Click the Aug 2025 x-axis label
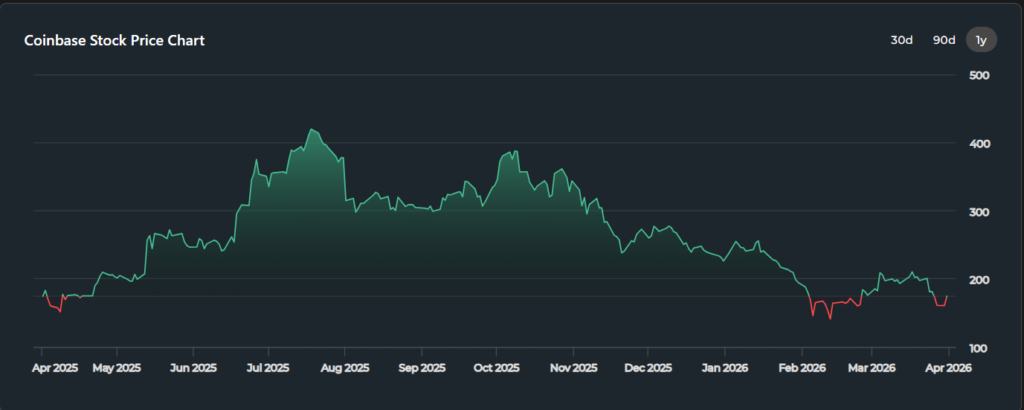This screenshot has width=1024, height=410. (345, 368)
